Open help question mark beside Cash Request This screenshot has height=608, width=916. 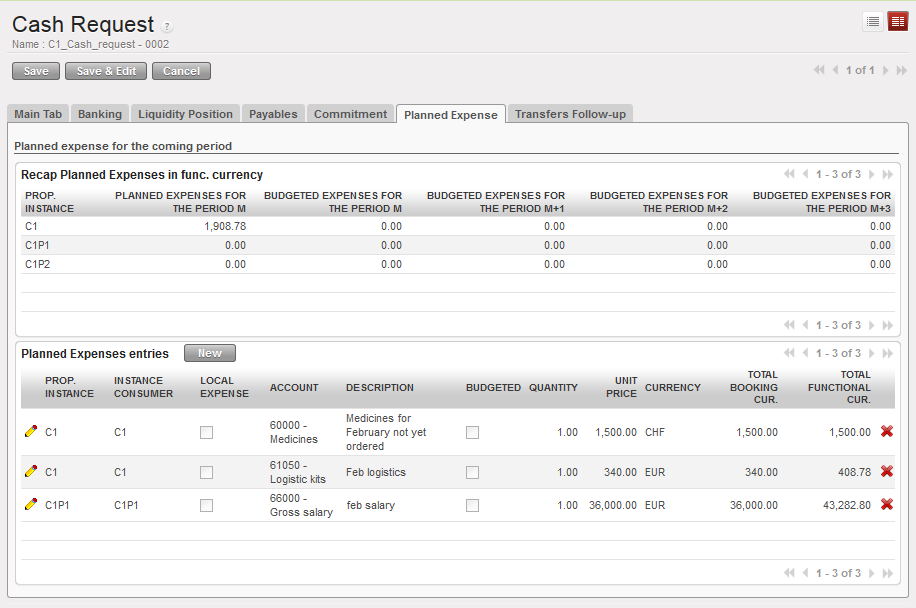coord(167,27)
